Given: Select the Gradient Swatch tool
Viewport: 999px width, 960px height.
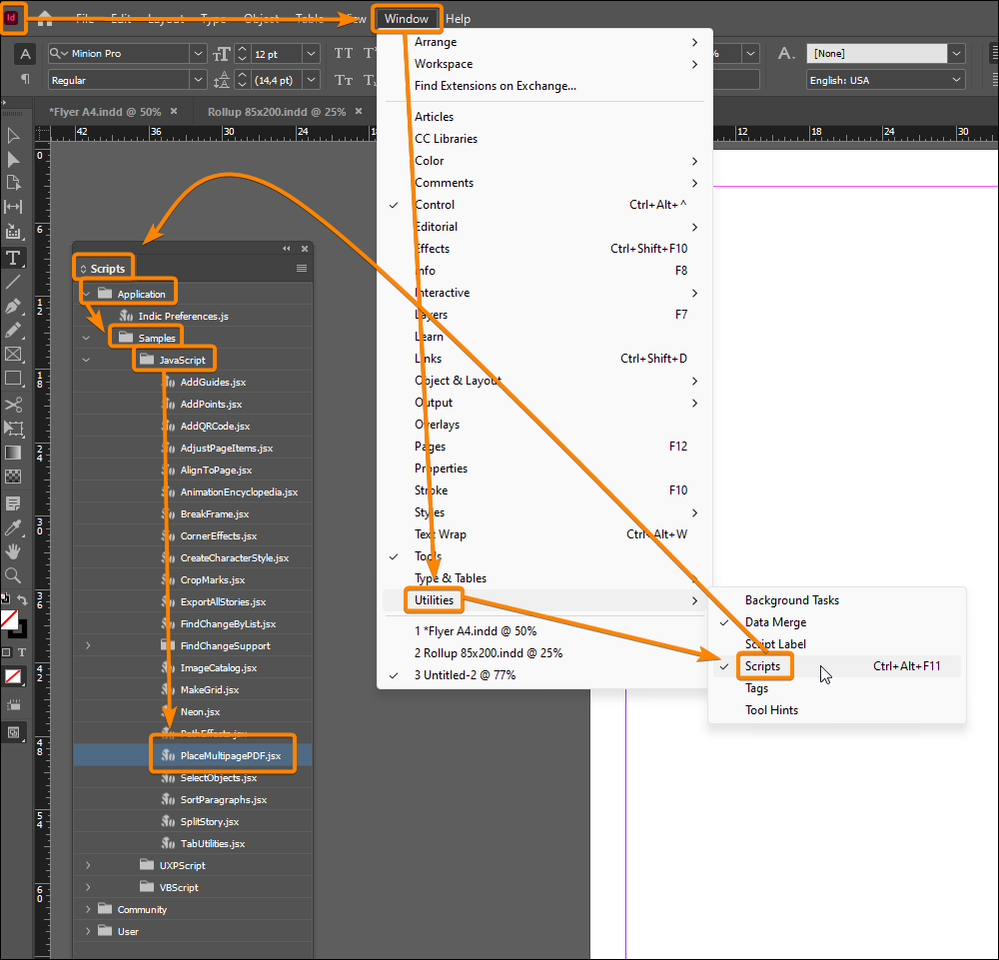Looking at the screenshot, I should [x=13, y=453].
